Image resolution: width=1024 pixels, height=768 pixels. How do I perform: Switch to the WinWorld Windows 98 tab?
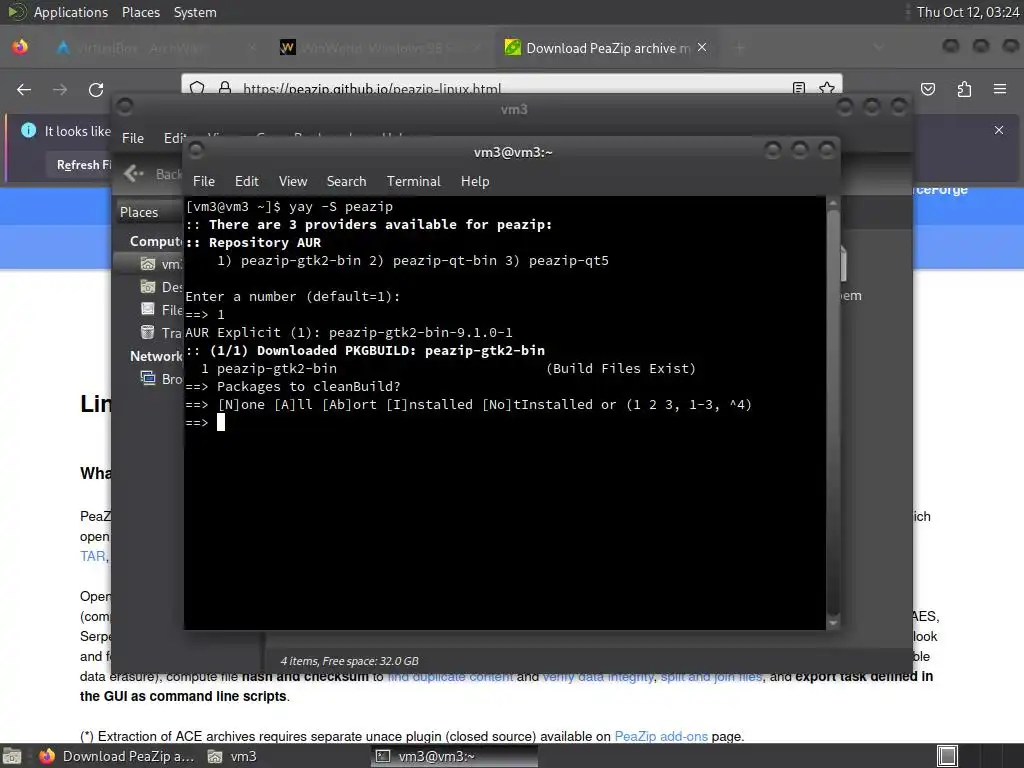click(x=380, y=48)
